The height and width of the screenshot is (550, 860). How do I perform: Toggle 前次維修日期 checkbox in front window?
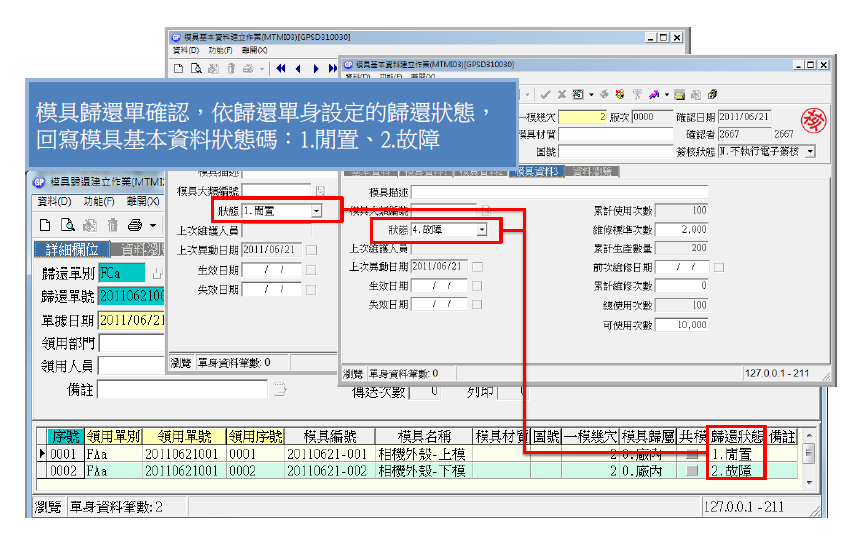click(719, 267)
